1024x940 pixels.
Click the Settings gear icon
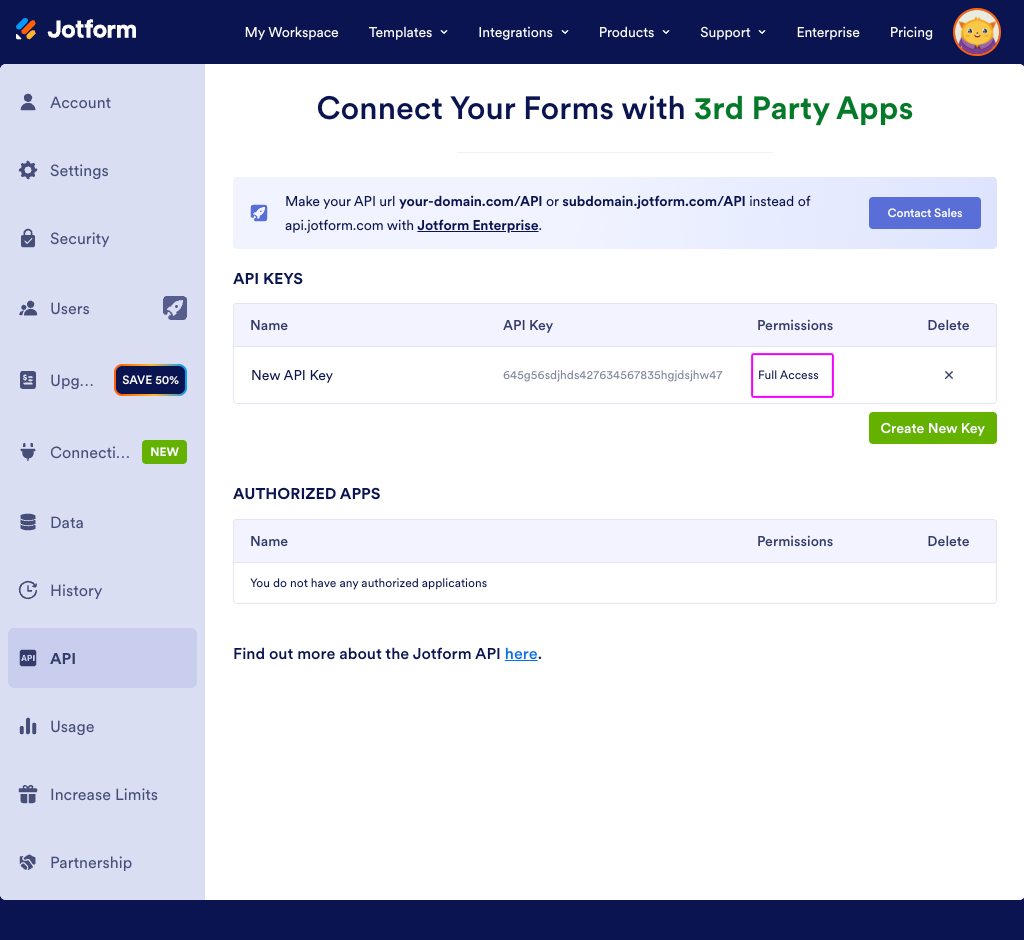point(28,170)
